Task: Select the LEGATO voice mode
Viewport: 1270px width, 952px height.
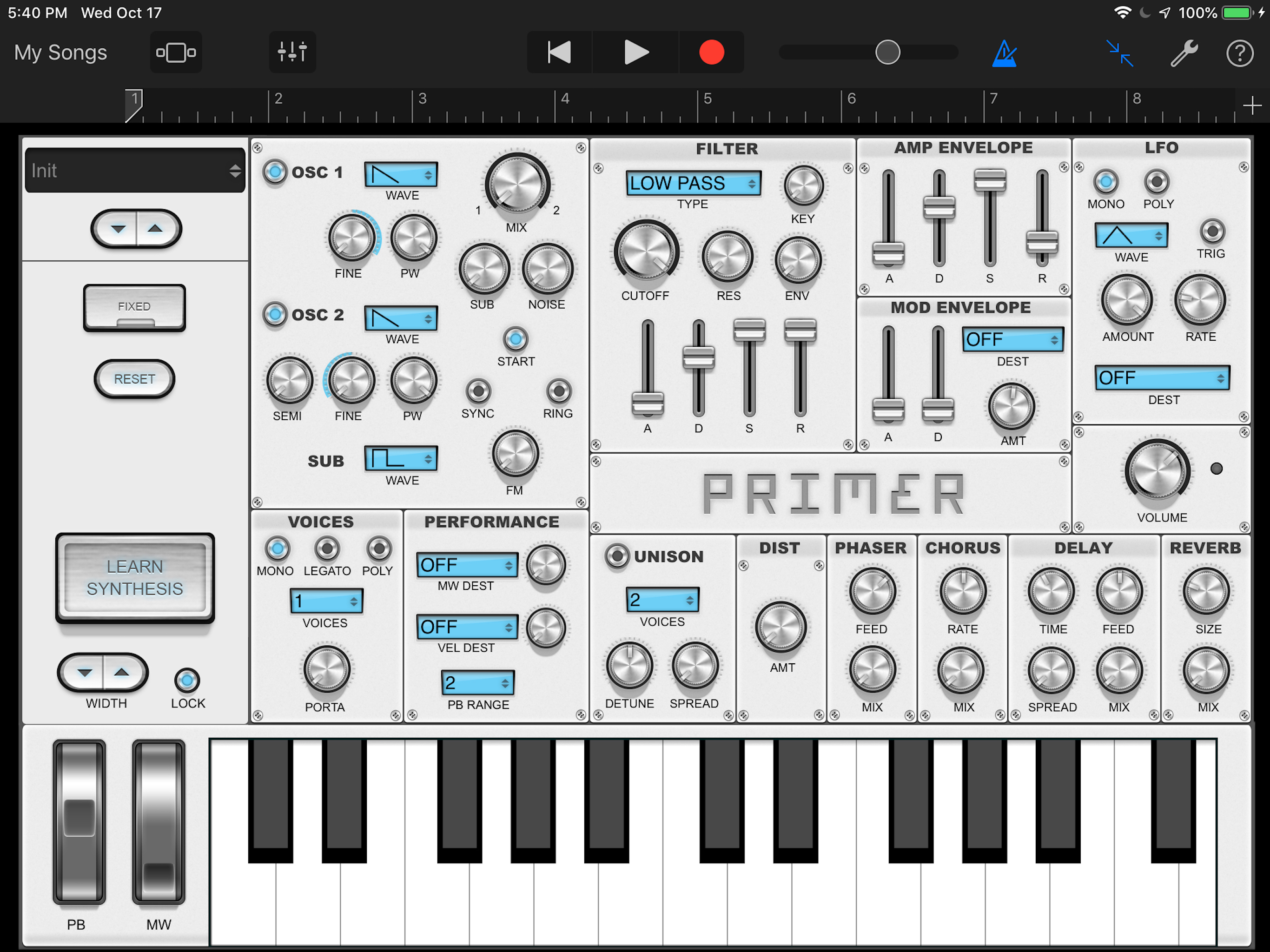Action: point(327,549)
